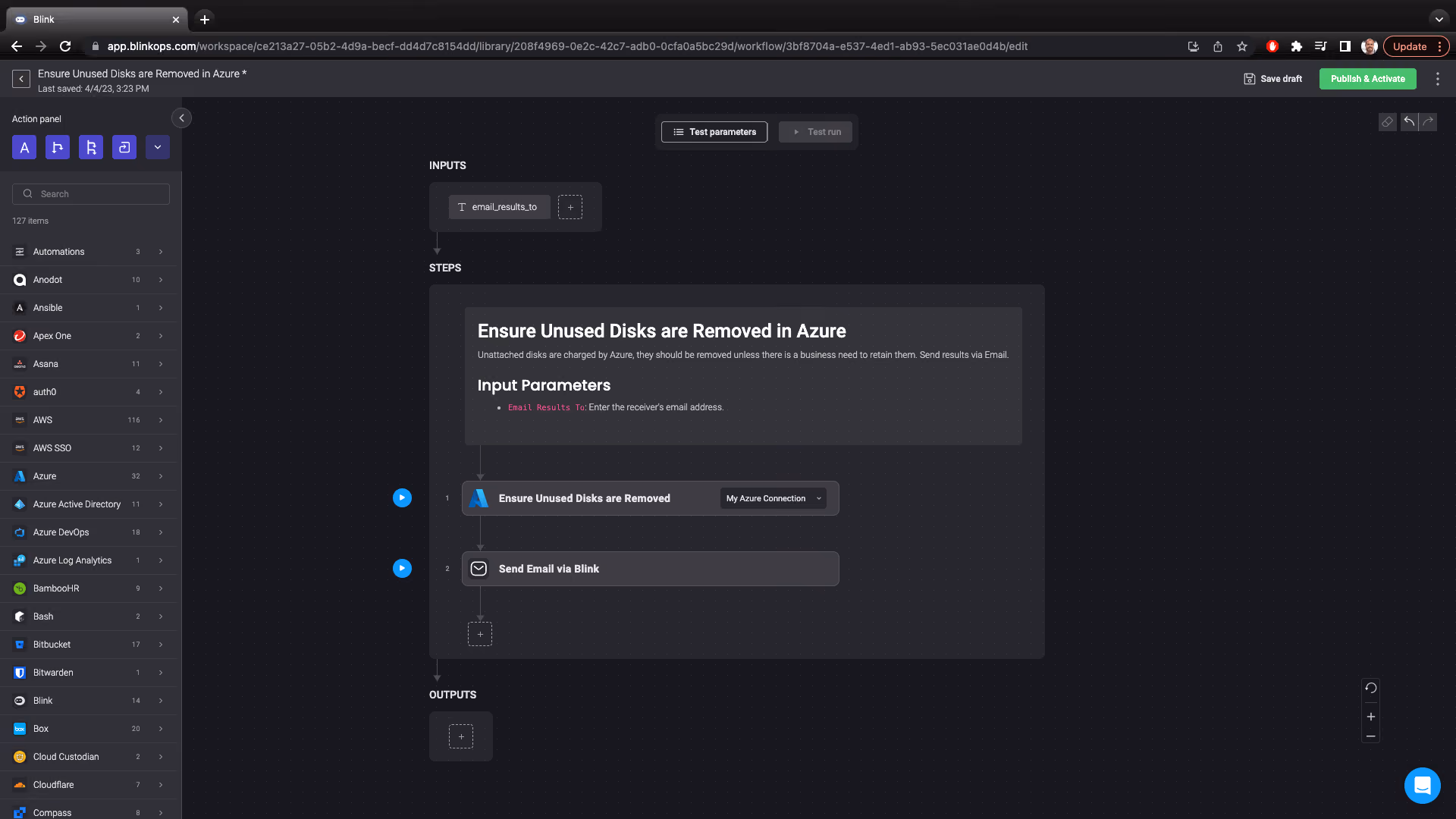Add a new output

click(461, 736)
